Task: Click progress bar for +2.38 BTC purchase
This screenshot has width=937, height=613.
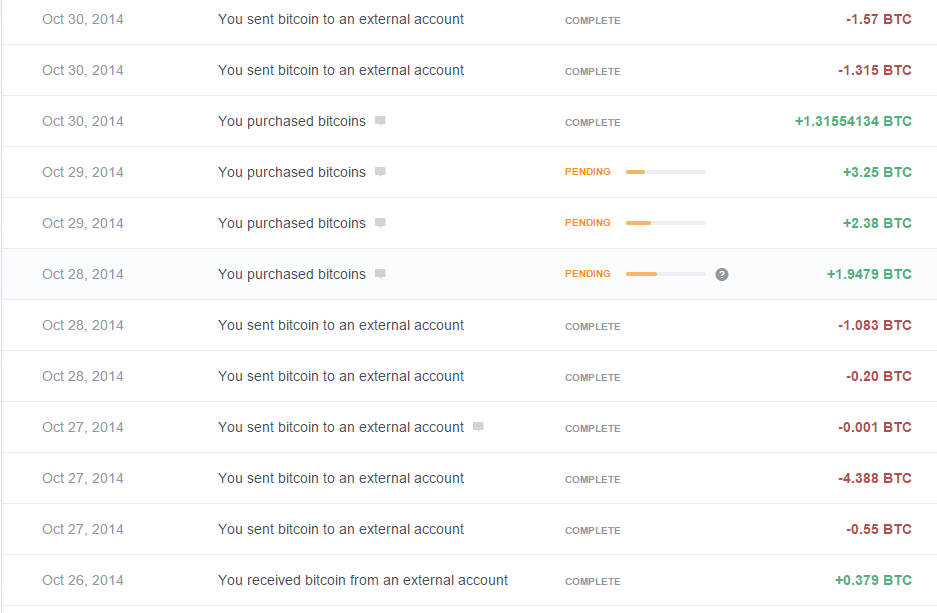Action: pos(665,223)
